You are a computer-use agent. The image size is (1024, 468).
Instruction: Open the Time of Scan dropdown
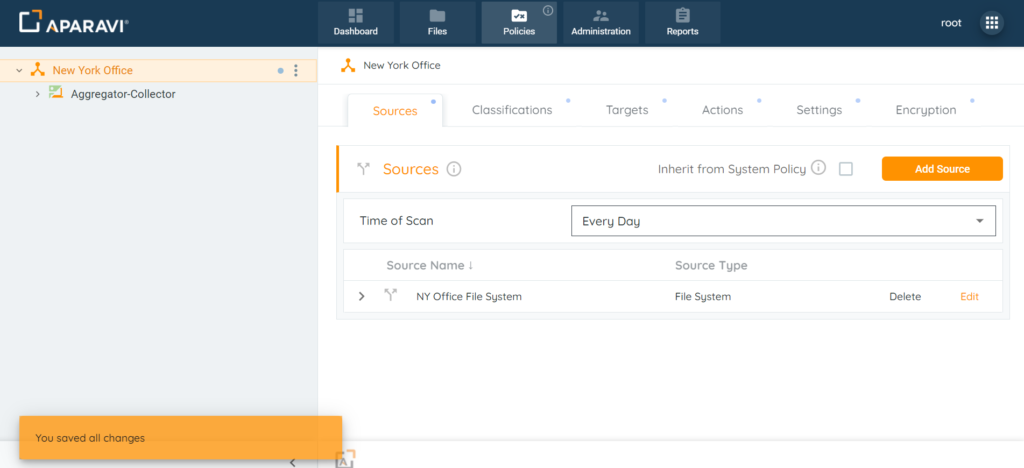tap(783, 221)
